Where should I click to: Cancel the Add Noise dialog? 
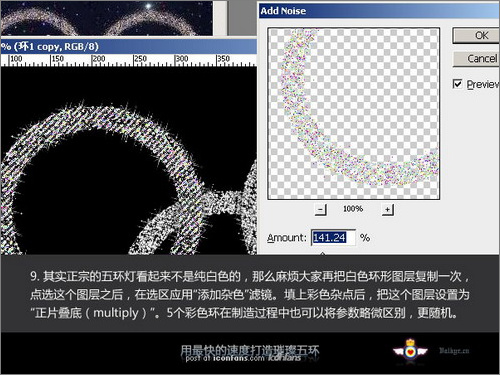(476, 59)
